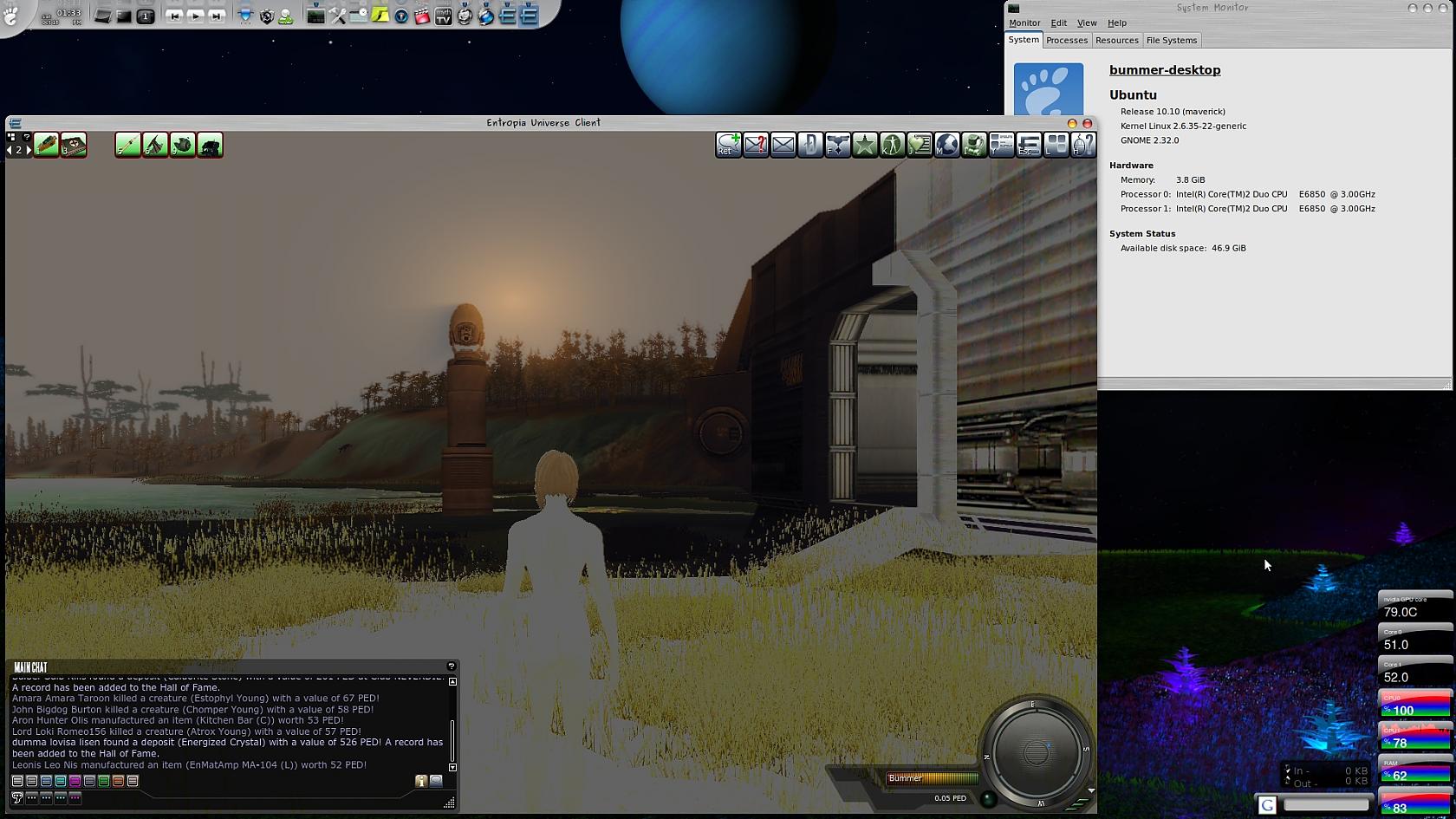Click next quickbar page arrow
Image resolution: width=1456 pixels, height=819 pixels.
pos(29,150)
